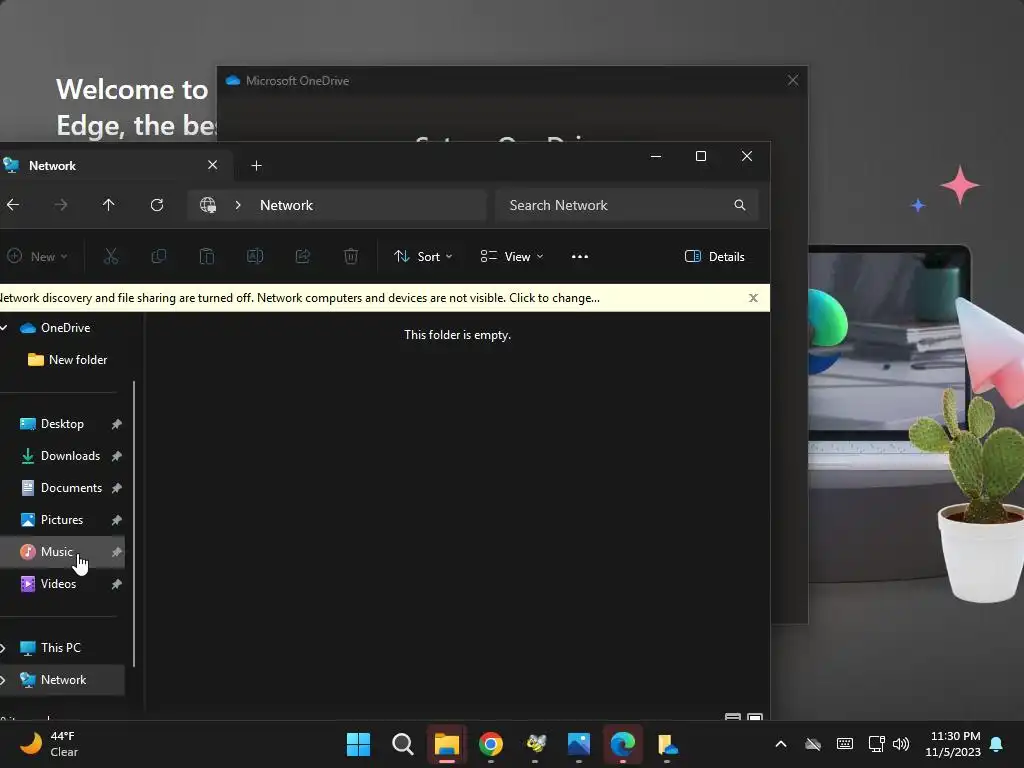This screenshot has width=1024, height=768.
Task: Click the pin icon next to Pictures
Action: pyautogui.click(x=116, y=520)
